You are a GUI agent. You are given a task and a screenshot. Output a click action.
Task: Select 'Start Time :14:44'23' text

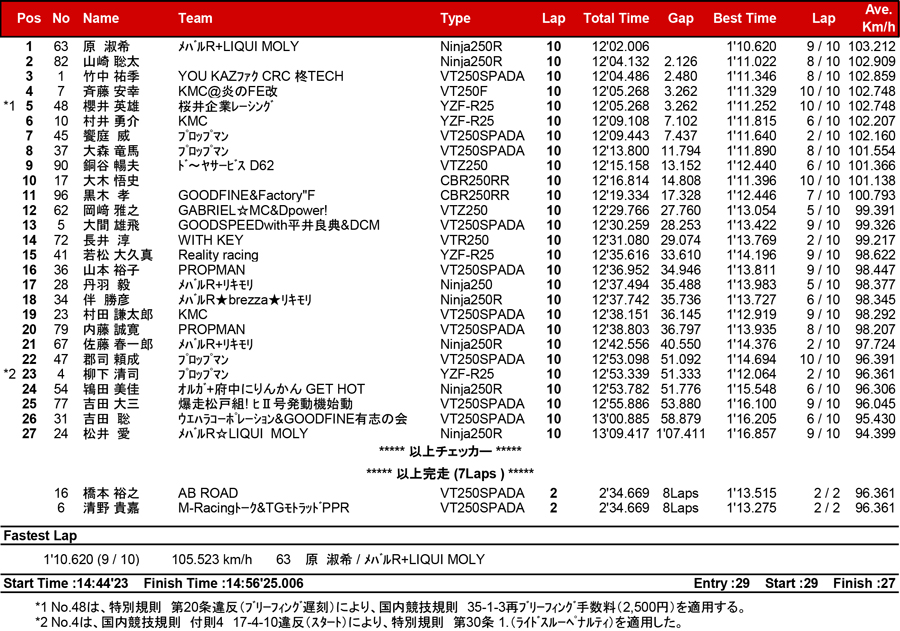(66, 583)
